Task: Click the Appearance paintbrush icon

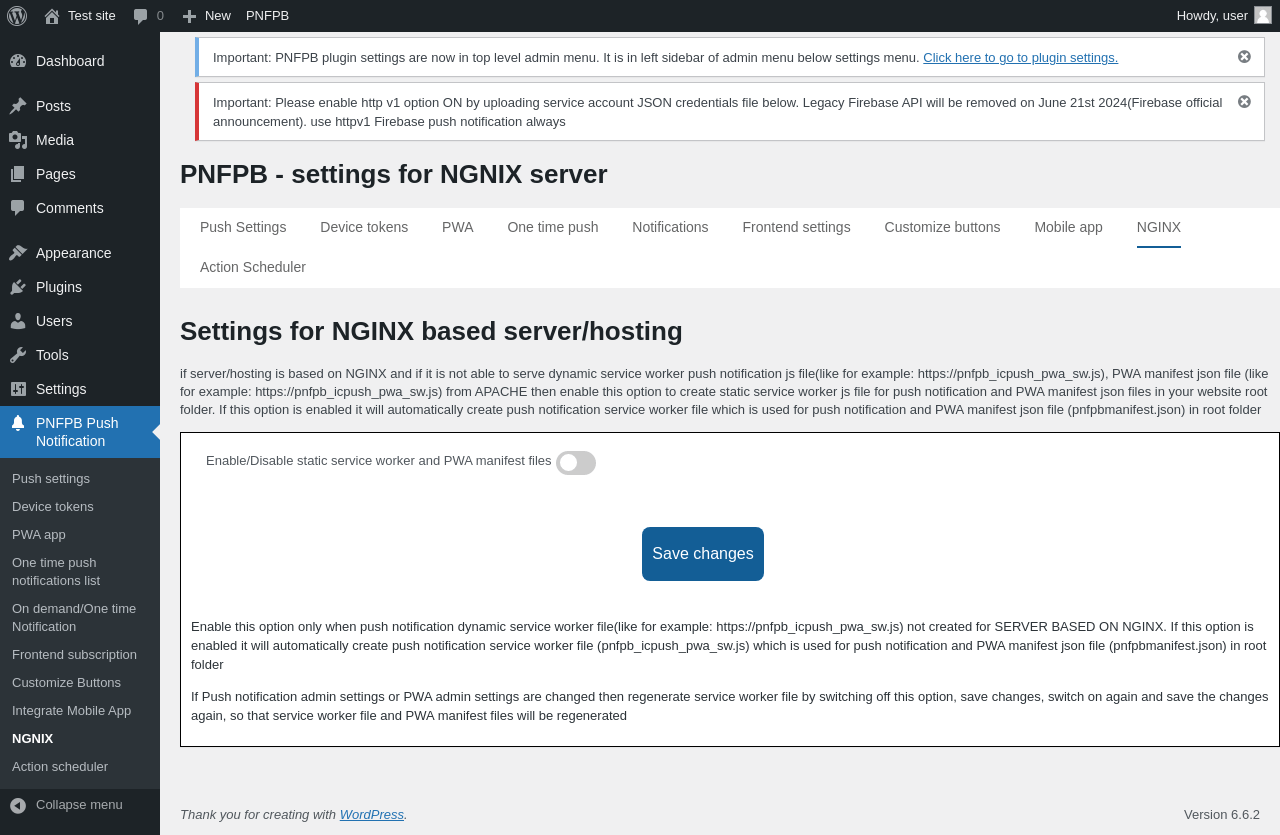Action: point(18,253)
